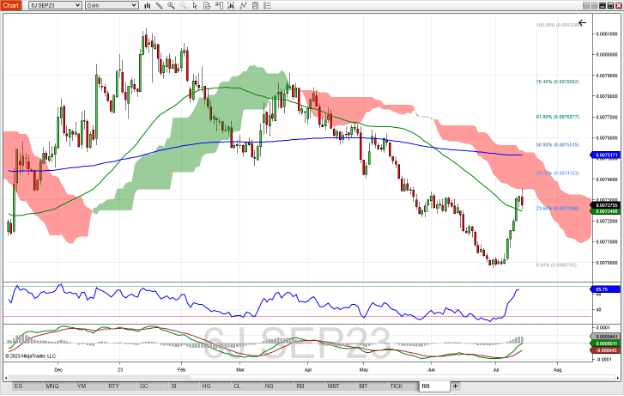Minimize the chart window
The height and width of the screenshot is (396, 624).
602,6
